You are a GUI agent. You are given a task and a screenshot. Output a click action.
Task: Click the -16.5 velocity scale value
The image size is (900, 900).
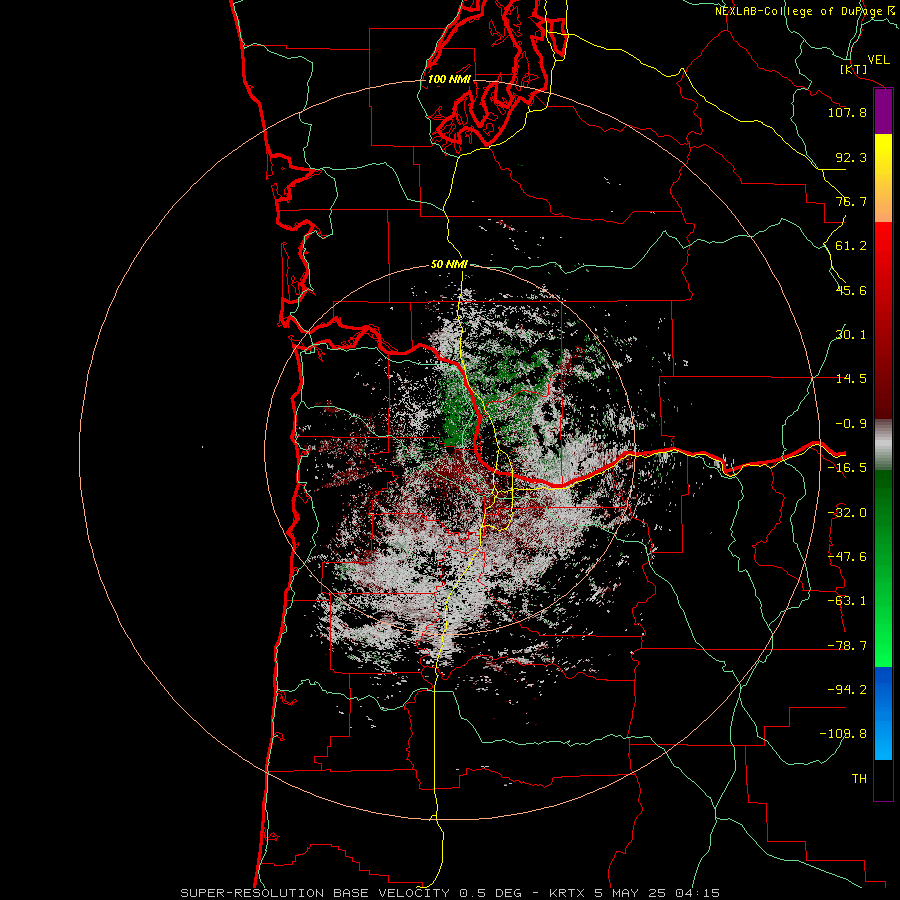point(847,468)
